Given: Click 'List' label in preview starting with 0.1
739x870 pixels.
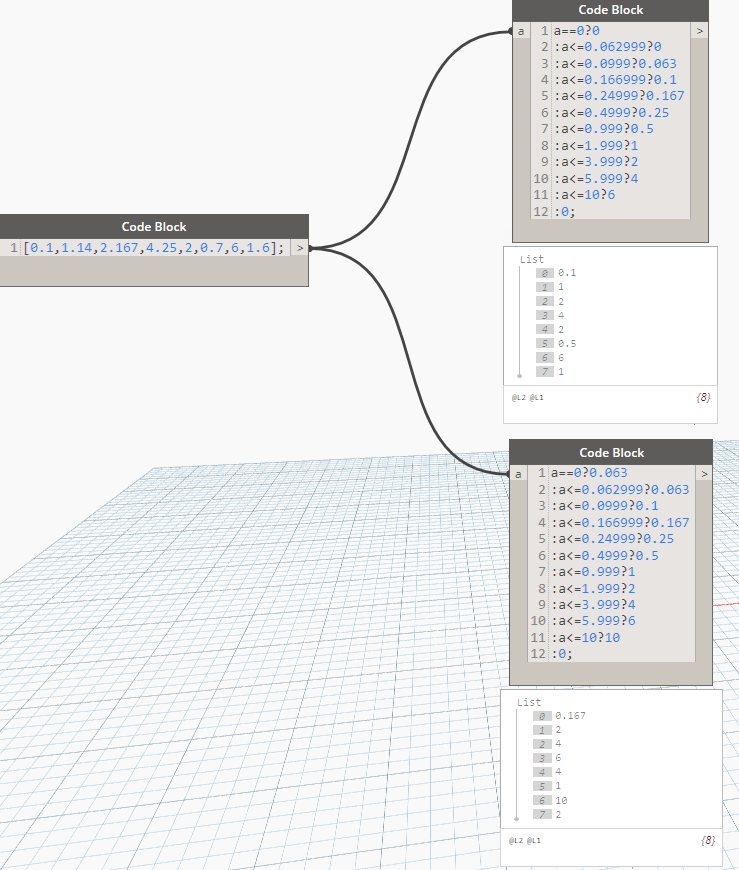Looking at the screenshot, I should [532, 259].
